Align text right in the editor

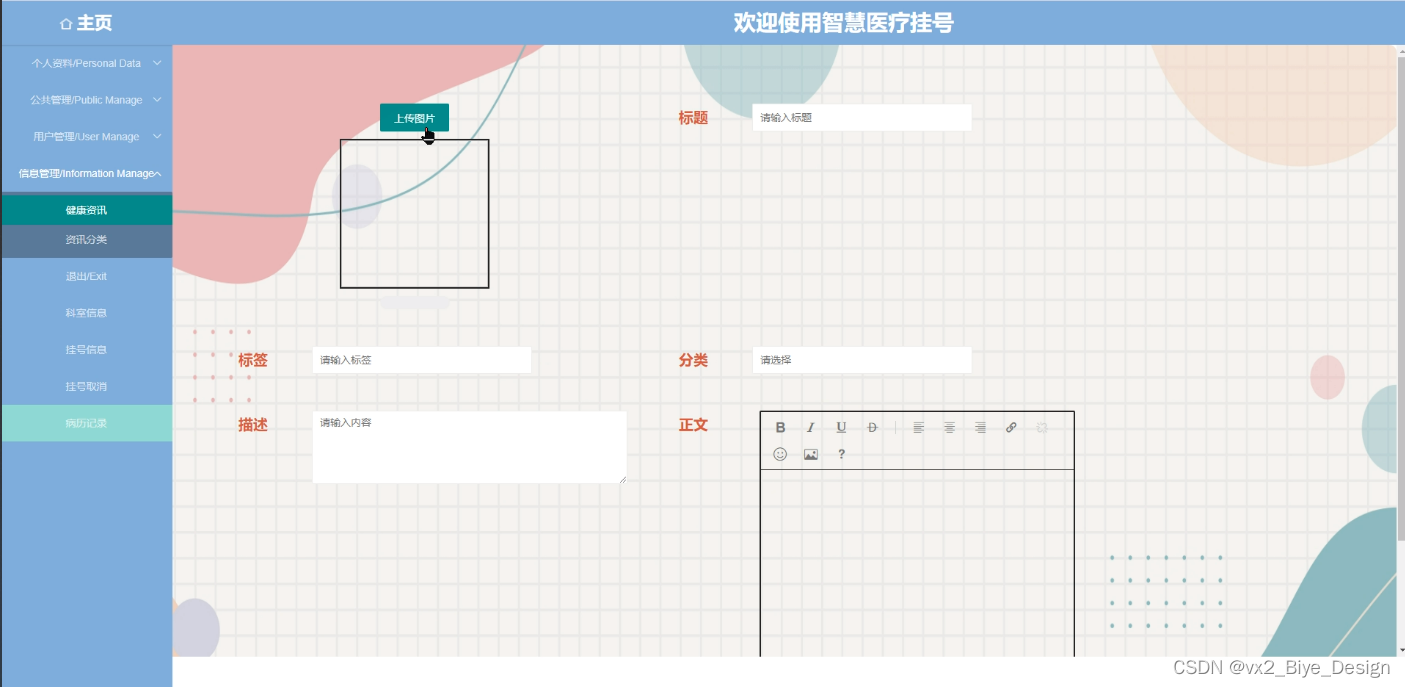tap(980, 427)
